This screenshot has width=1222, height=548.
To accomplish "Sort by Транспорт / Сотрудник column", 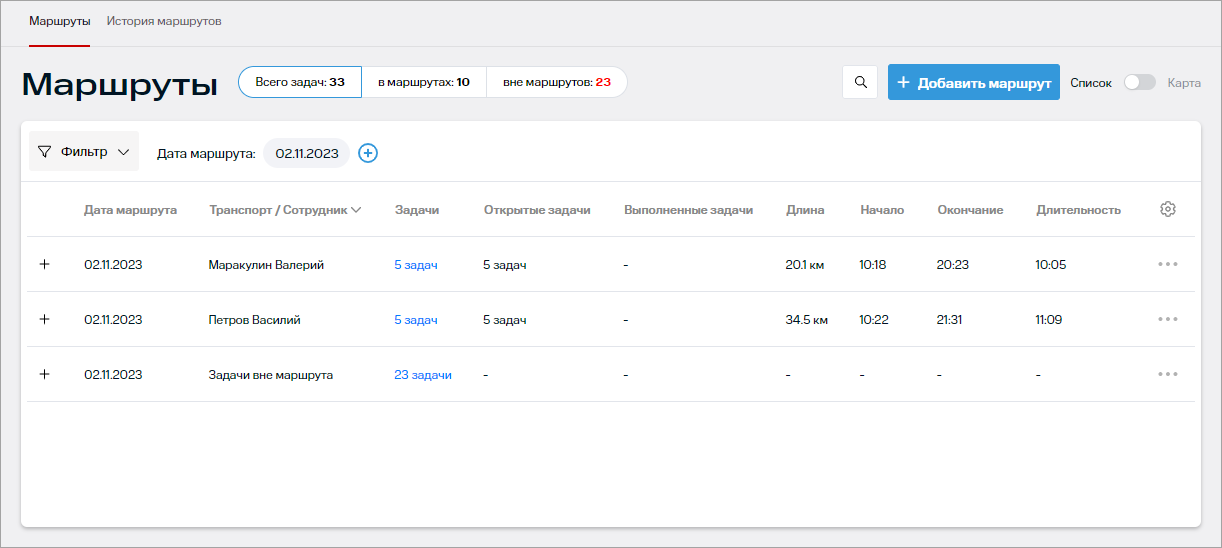I will click(x=284, y=210).
